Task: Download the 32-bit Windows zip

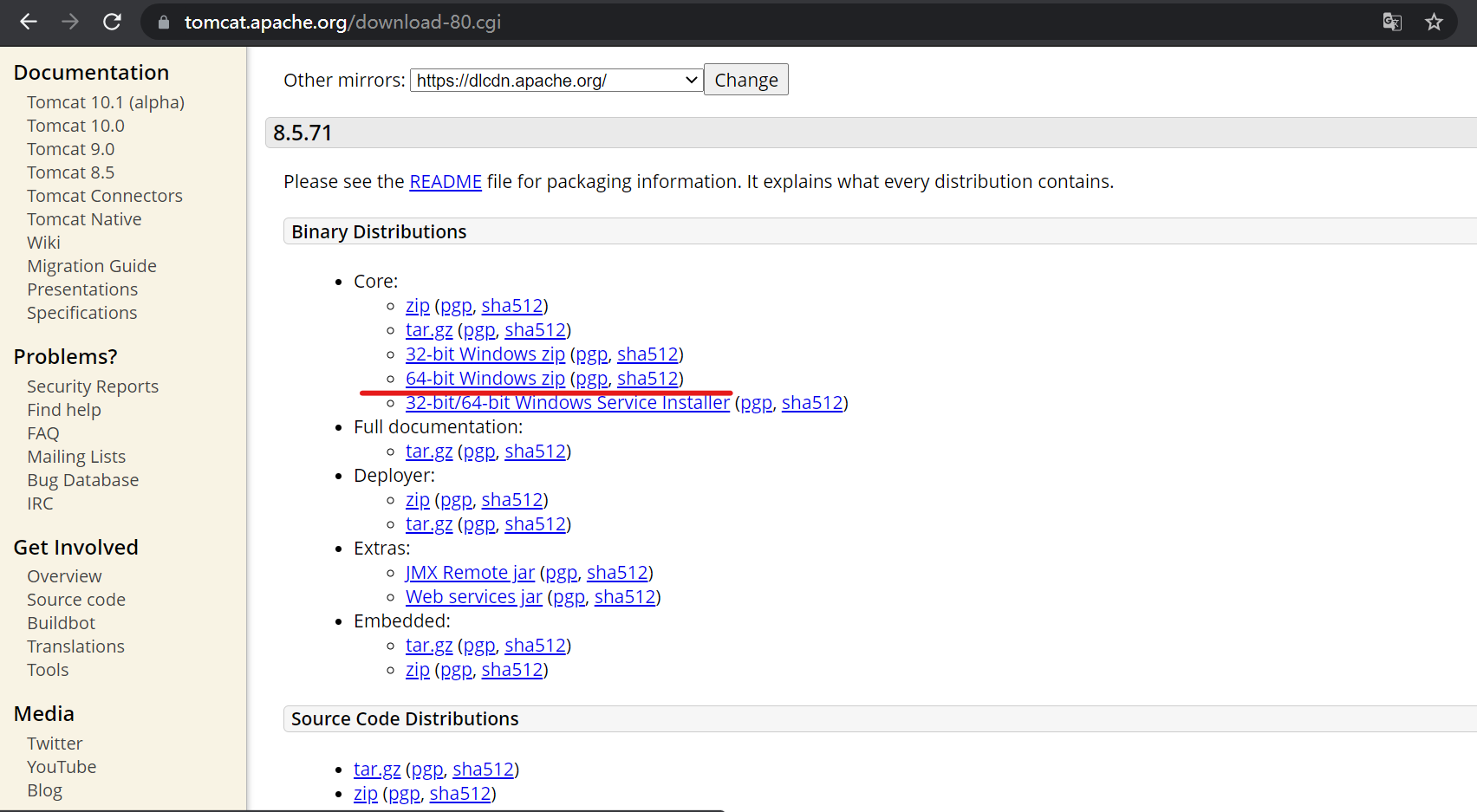Action: pyautogui.click(x=485, y=354)
